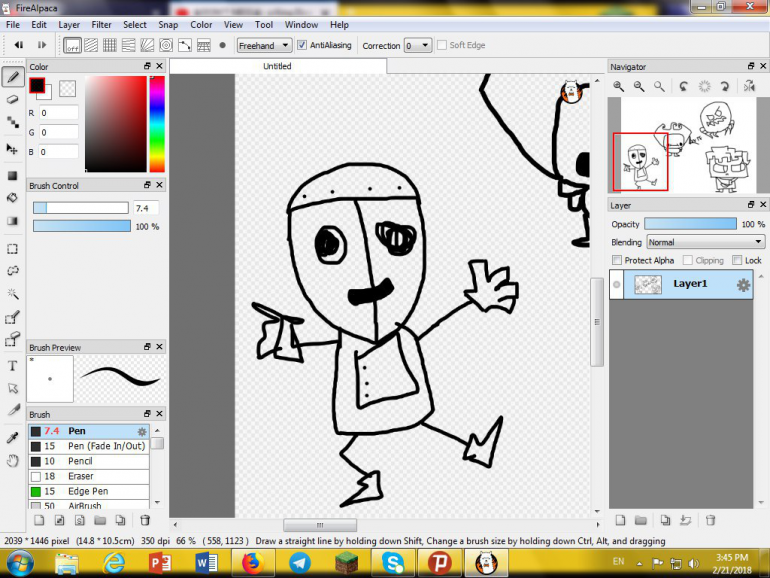This screenshot has width=770, height=578.
Task: Enable the layer Lock checkbox
Action: (738, 261)
